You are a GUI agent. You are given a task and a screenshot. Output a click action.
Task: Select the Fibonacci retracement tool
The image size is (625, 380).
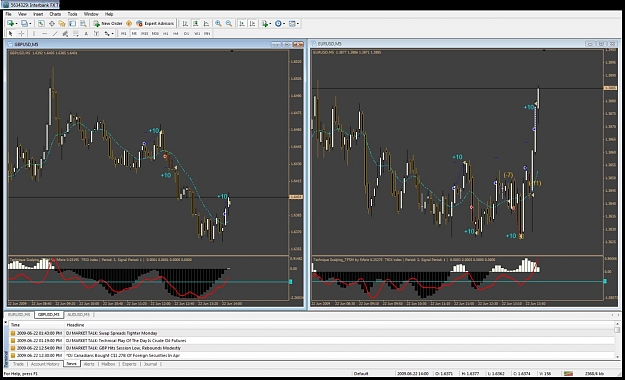tap(76, 34)
